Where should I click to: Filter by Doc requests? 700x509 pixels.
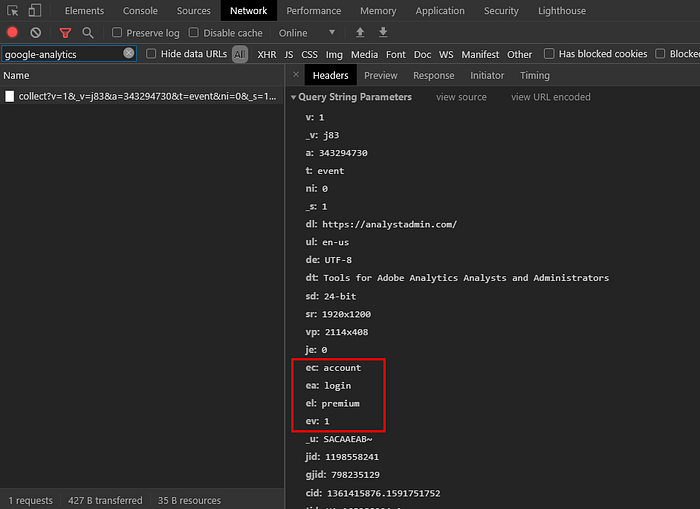[422, 54]
